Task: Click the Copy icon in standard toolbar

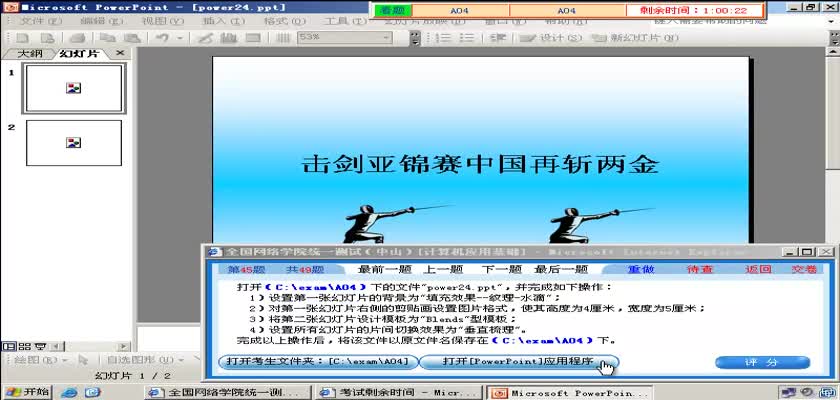Action: tap(108, 38)
